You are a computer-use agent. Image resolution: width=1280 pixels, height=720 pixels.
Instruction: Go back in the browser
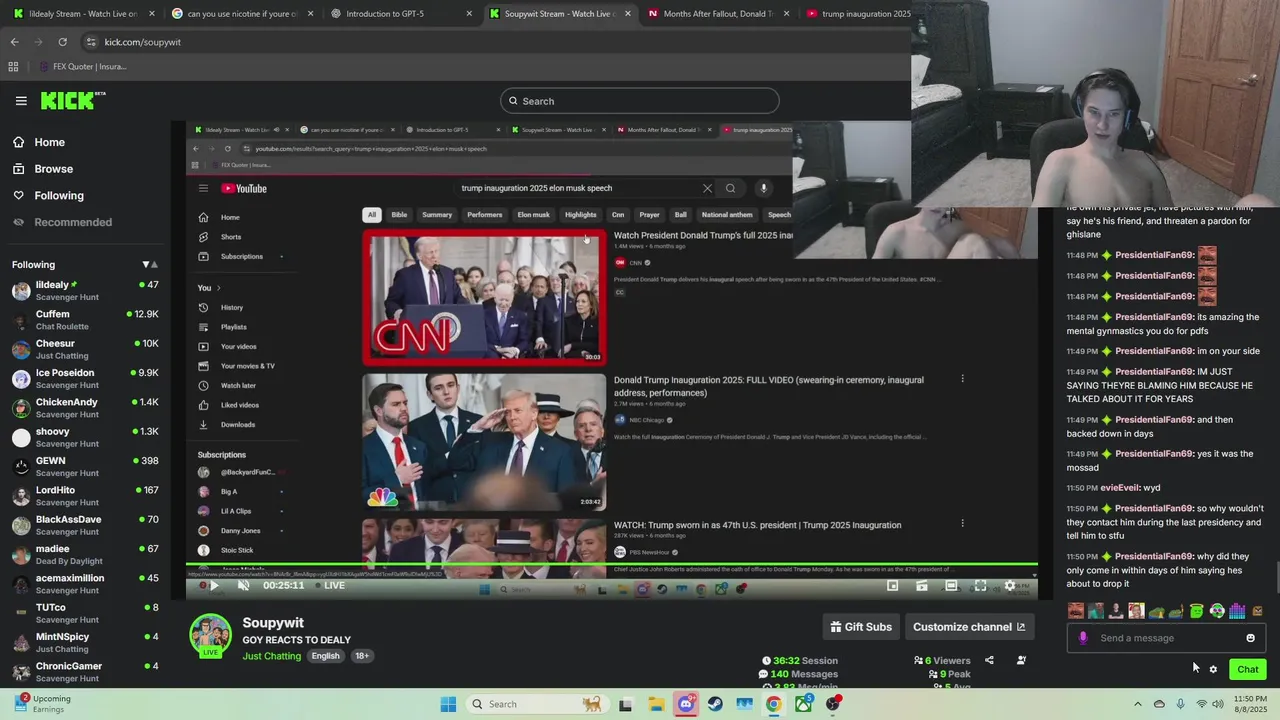(x=14, y=42)
